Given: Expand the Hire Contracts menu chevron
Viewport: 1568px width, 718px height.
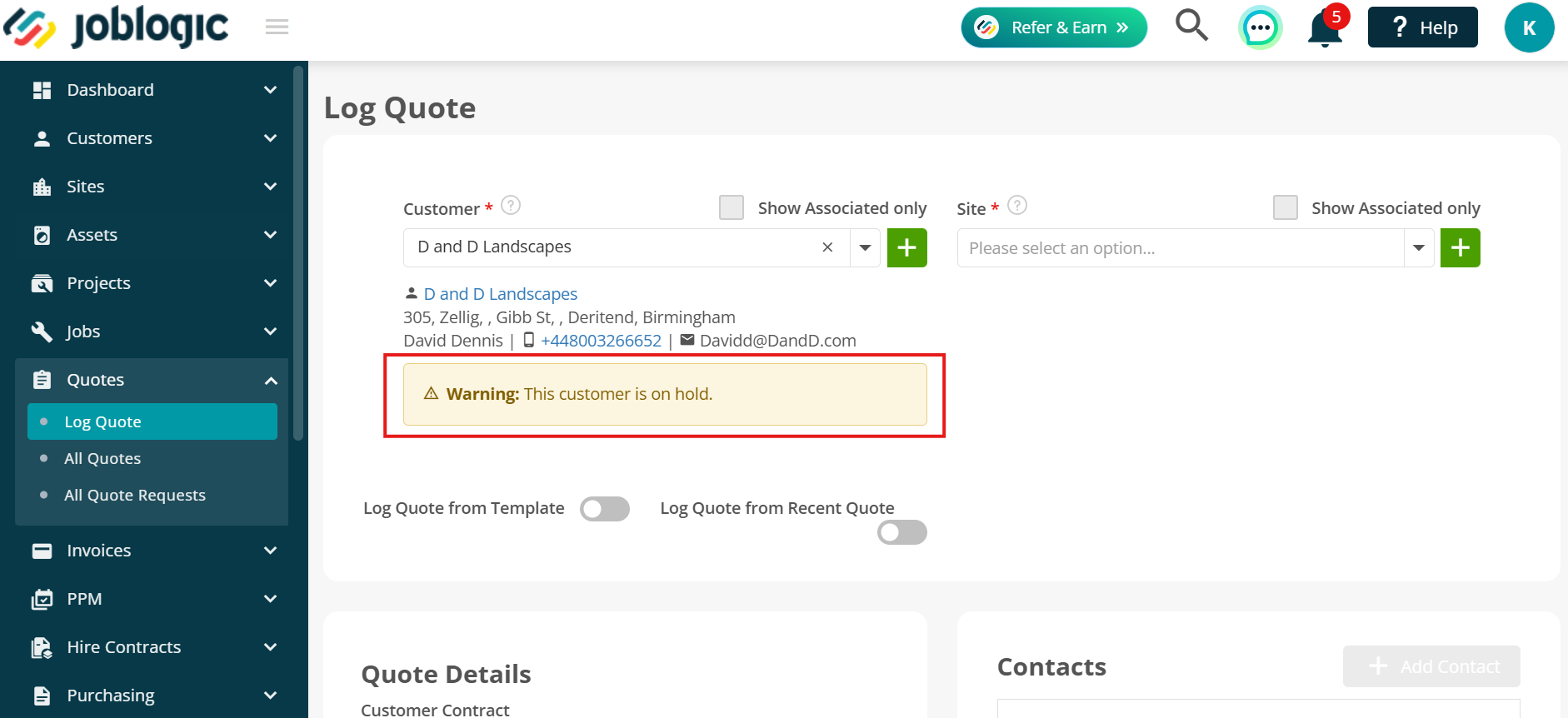Looking at the screenshot, I should tap(270, 647).
